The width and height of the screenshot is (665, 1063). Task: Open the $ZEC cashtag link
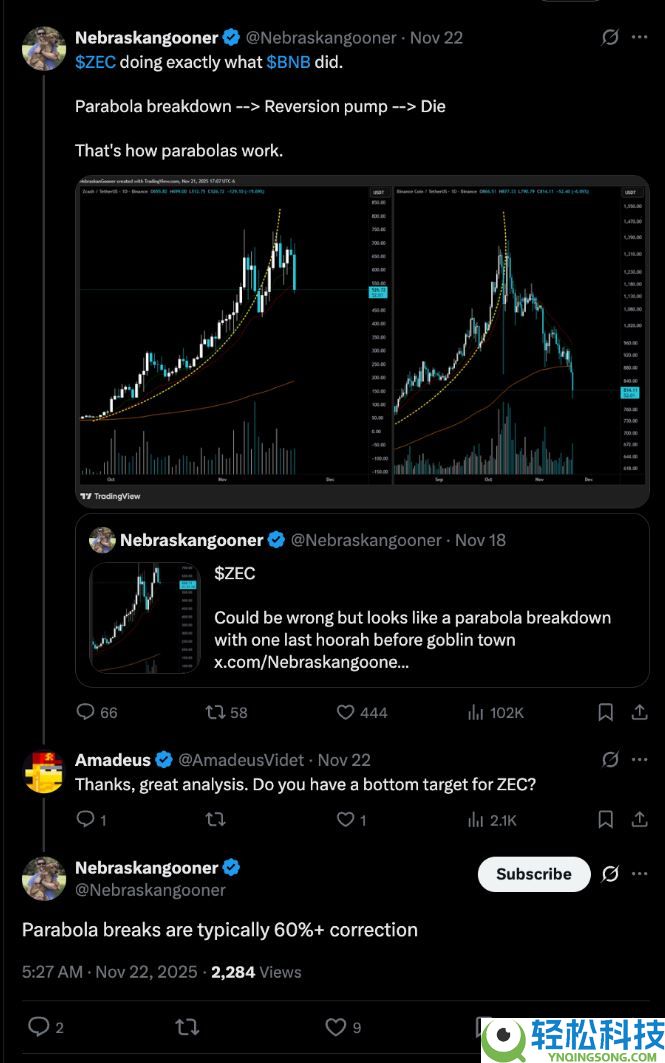click(95, 62)
